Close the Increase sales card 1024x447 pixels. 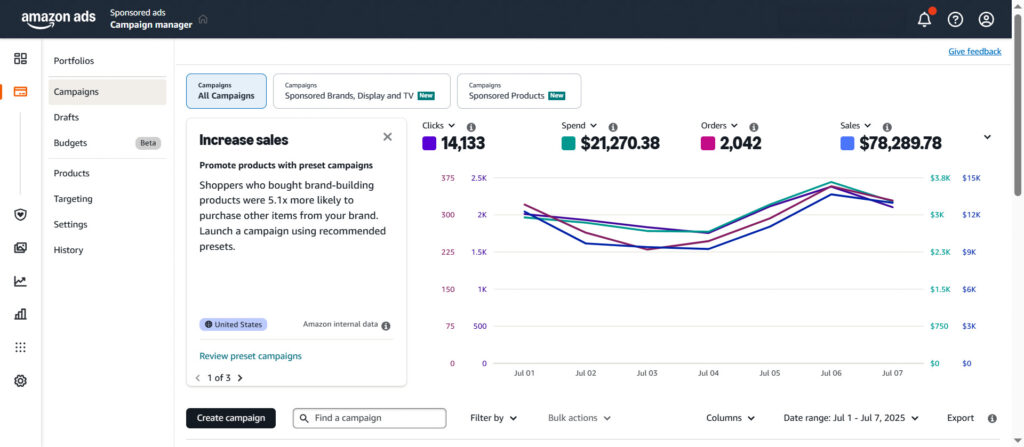click(387, 137)
